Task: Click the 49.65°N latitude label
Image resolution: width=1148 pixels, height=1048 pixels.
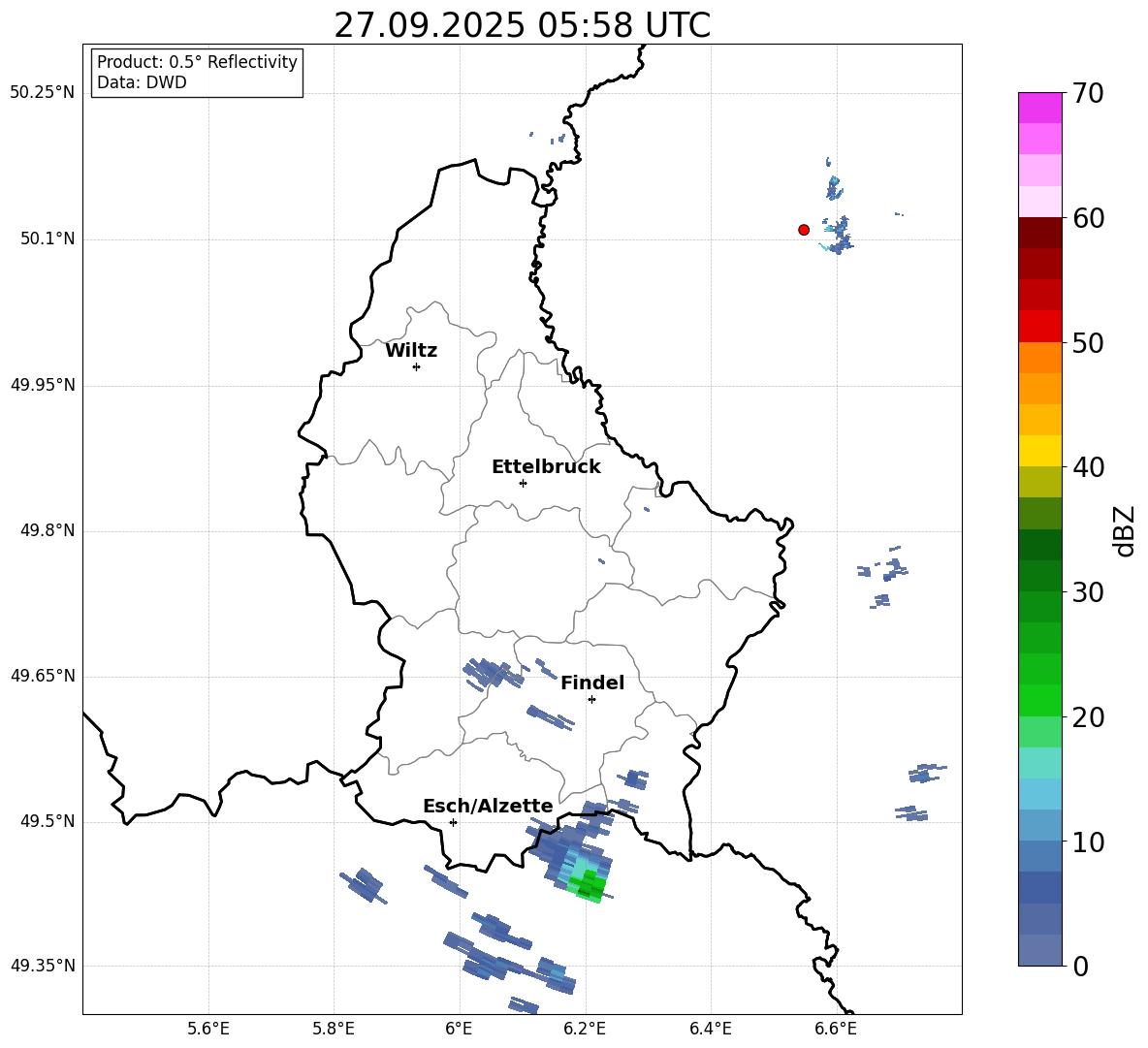Action: coord(42,675)
